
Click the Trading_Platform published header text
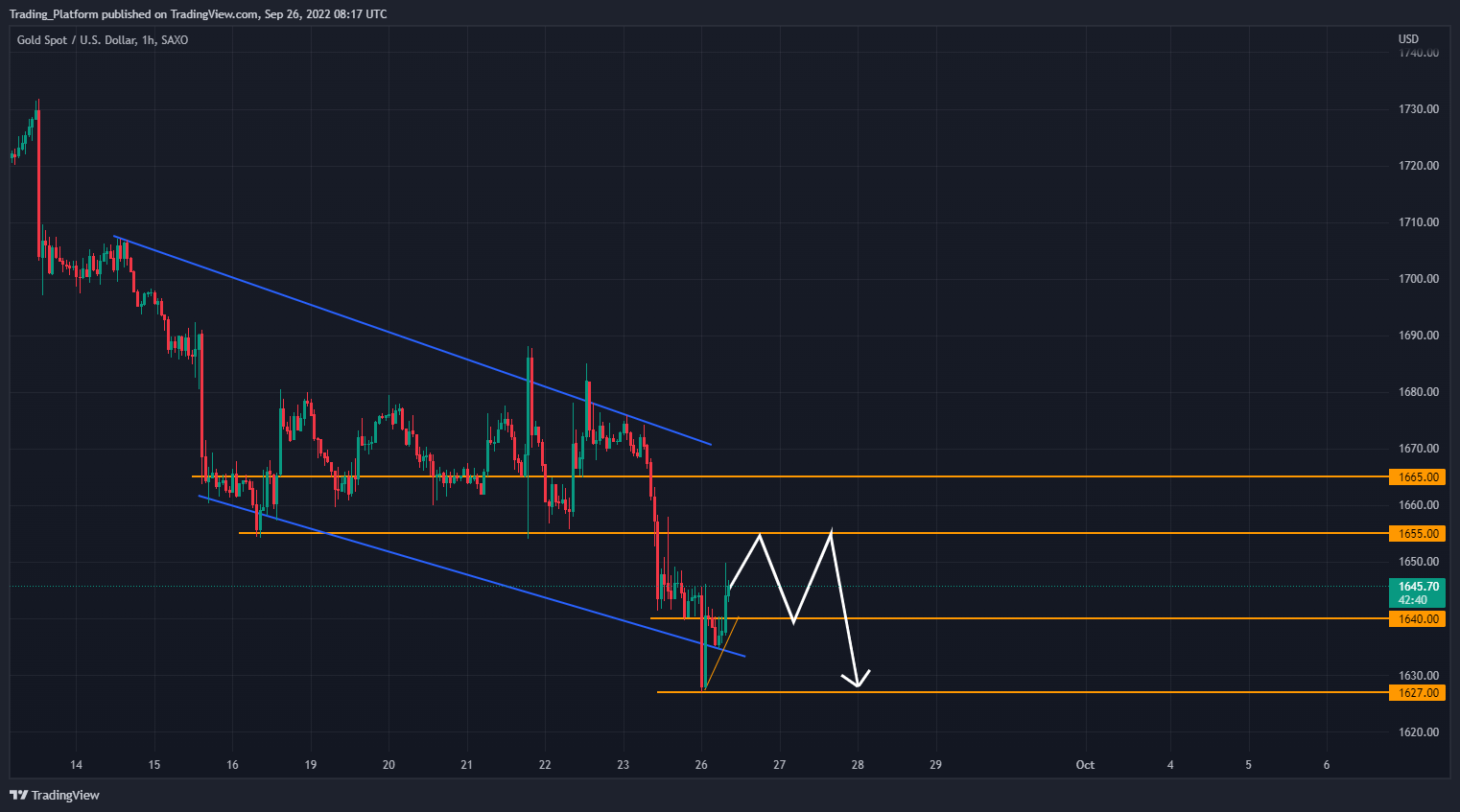click(199, 14)
